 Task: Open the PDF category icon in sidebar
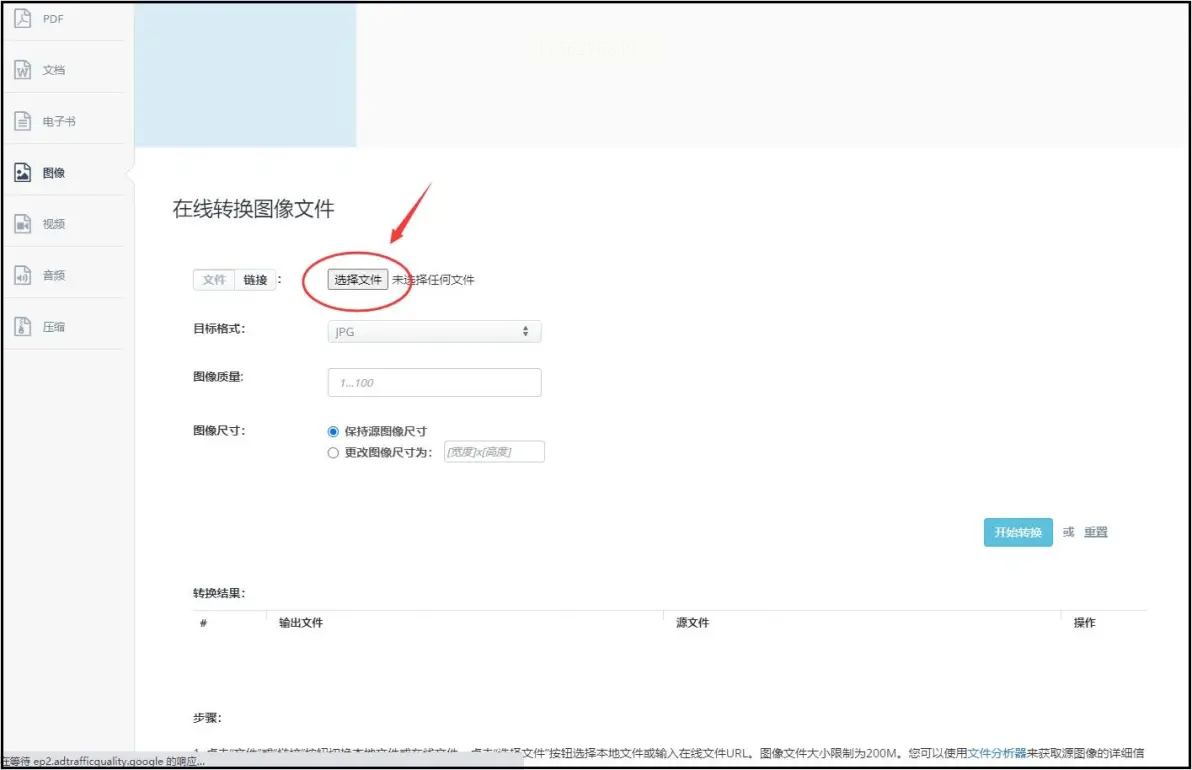click(23, 18)
